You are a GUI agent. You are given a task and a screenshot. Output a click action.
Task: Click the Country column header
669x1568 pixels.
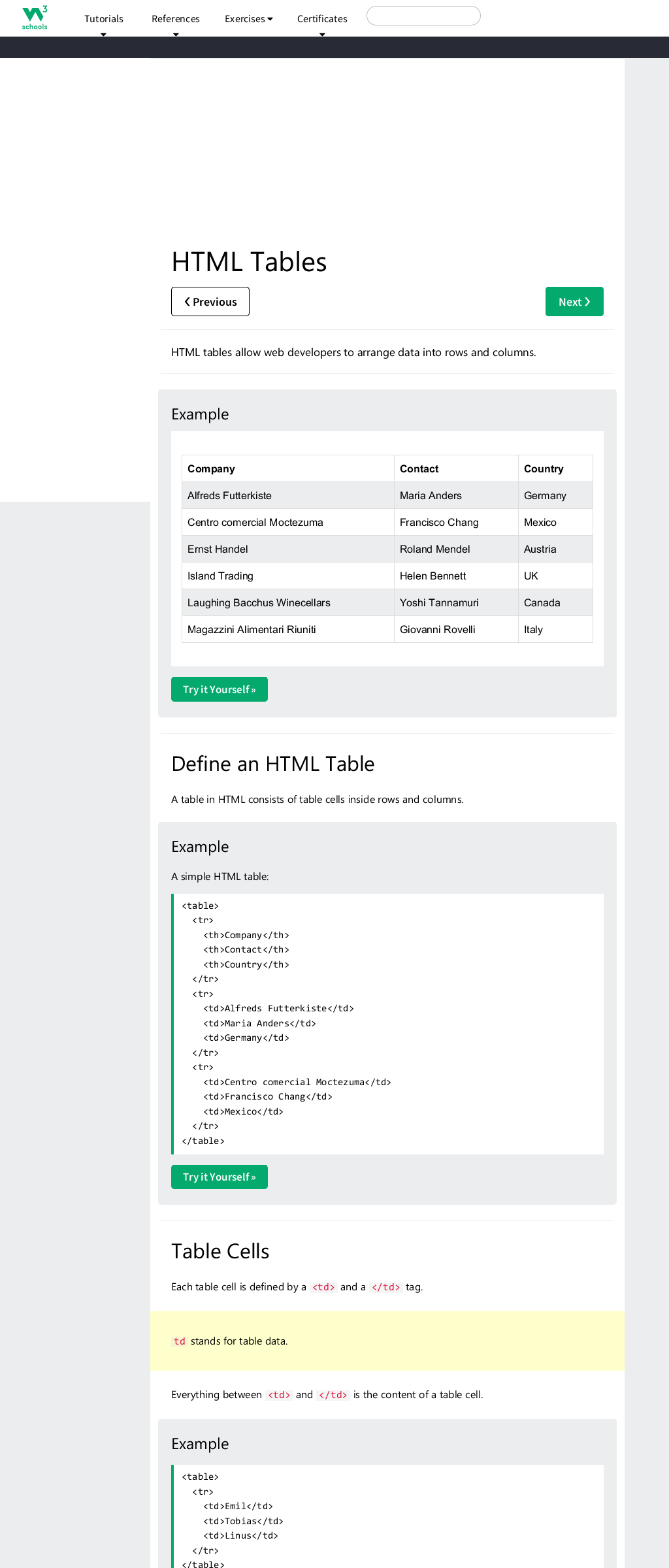pyautogui.click(x=555, y=468)
